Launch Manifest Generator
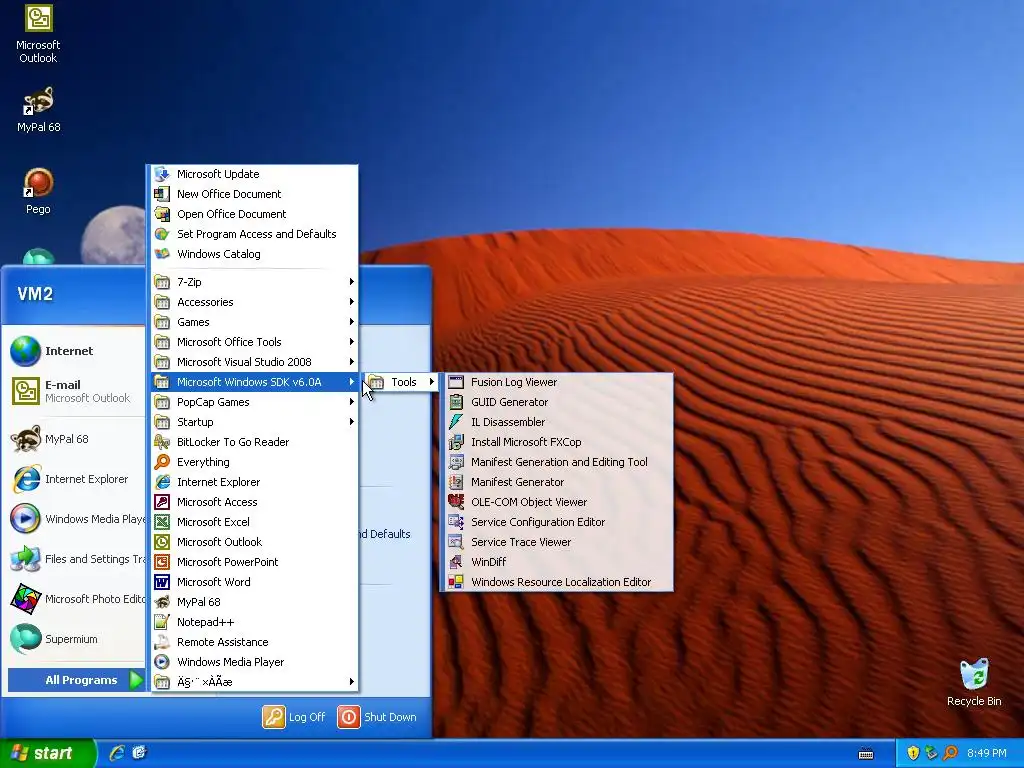The width and height of the screenshot is (1024, 768). pyautogui.click(x=558, y=482)
